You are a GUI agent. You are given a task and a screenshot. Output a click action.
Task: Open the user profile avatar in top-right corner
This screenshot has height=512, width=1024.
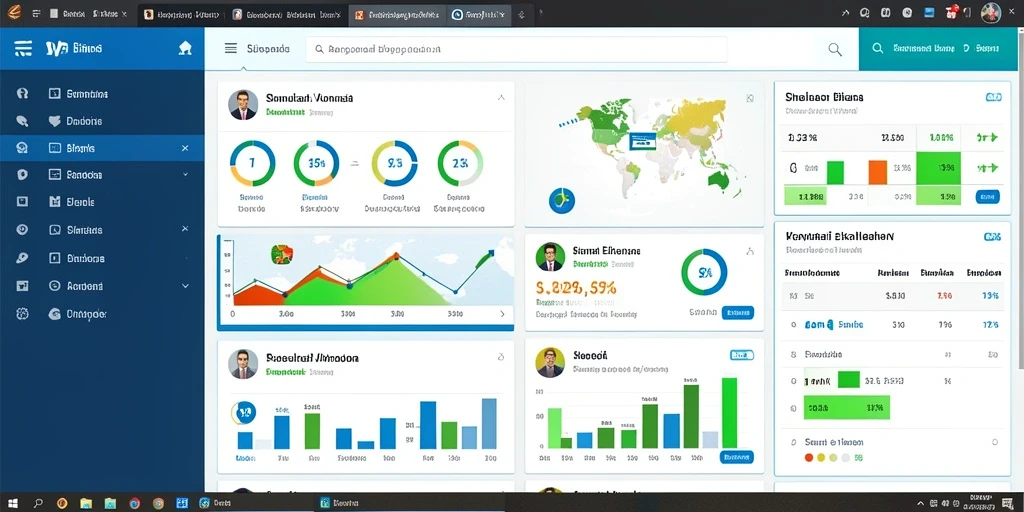(x=991, y=12)
